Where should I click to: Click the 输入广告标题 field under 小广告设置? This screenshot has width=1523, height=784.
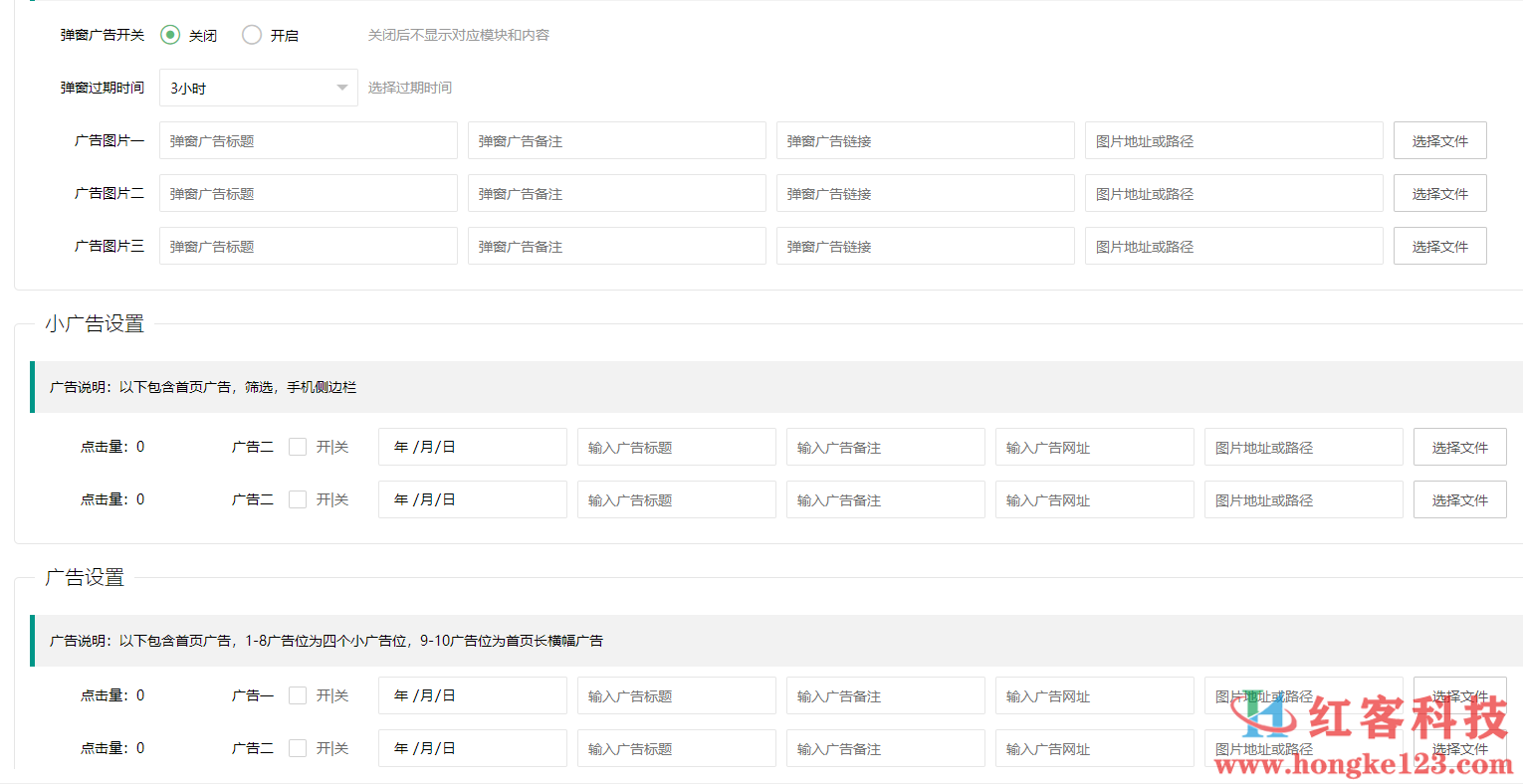[676, 446]
